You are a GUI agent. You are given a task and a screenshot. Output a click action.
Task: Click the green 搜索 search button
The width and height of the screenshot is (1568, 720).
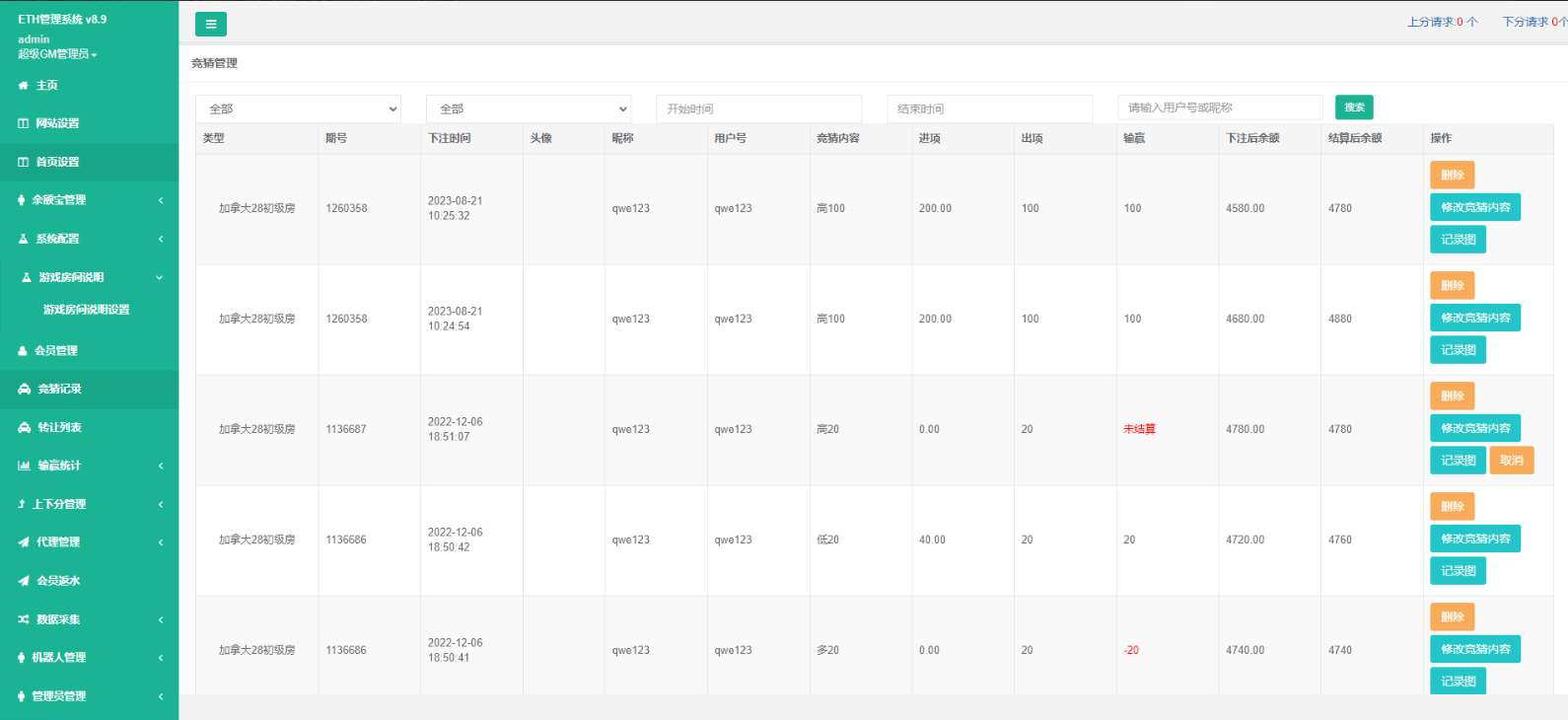[x=1354, y=108]
